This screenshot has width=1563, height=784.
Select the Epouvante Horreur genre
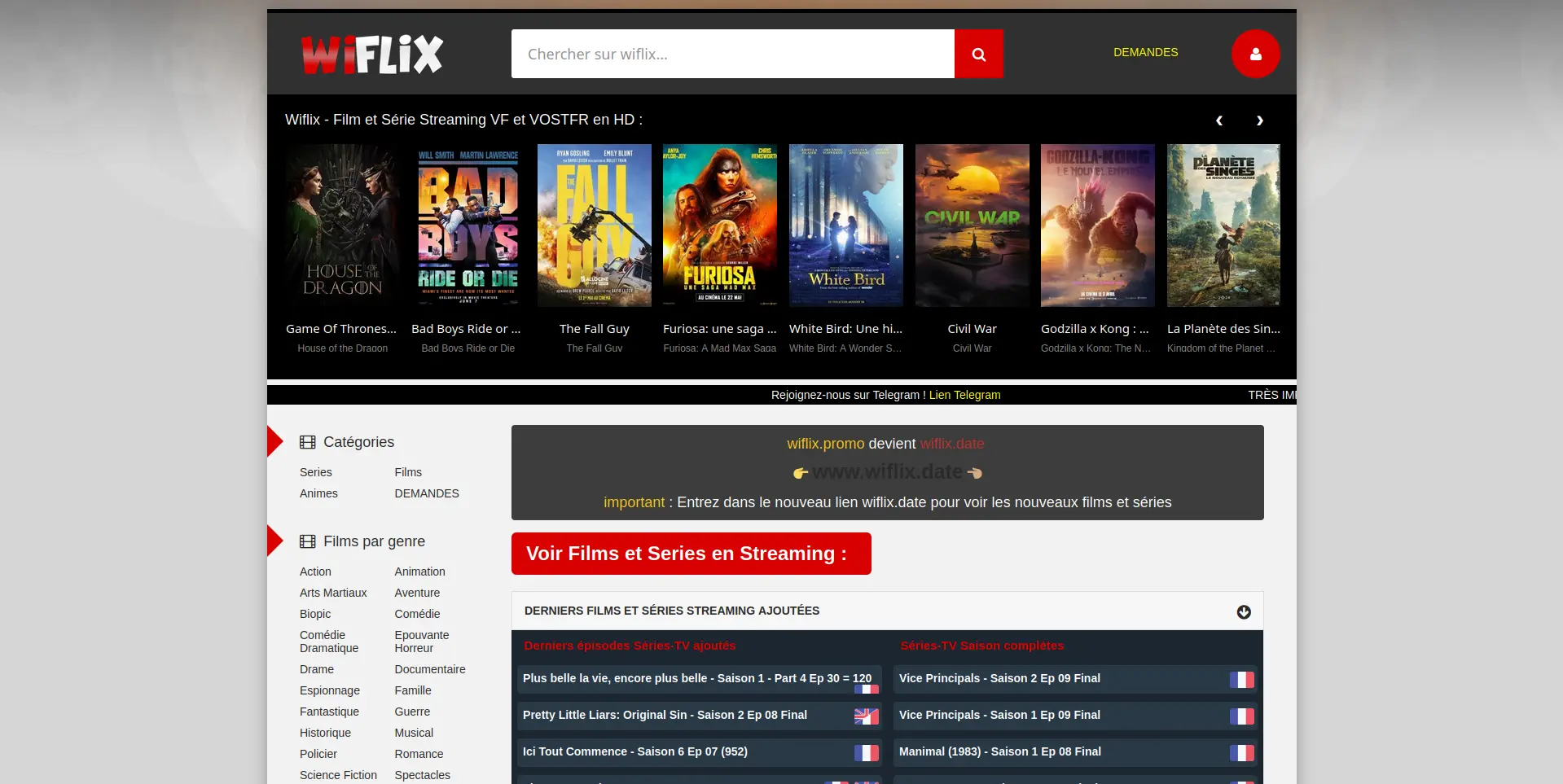tap(422, 642)
